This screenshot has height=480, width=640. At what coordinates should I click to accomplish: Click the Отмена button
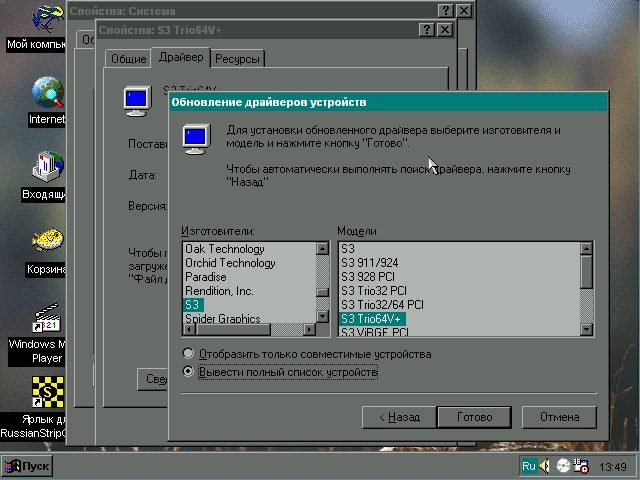point(559,417)
